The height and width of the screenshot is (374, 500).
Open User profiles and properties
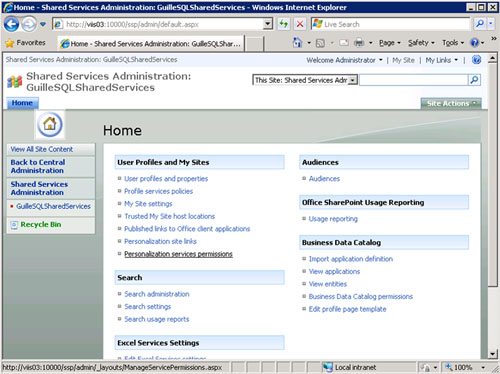[x=166, y=179]
